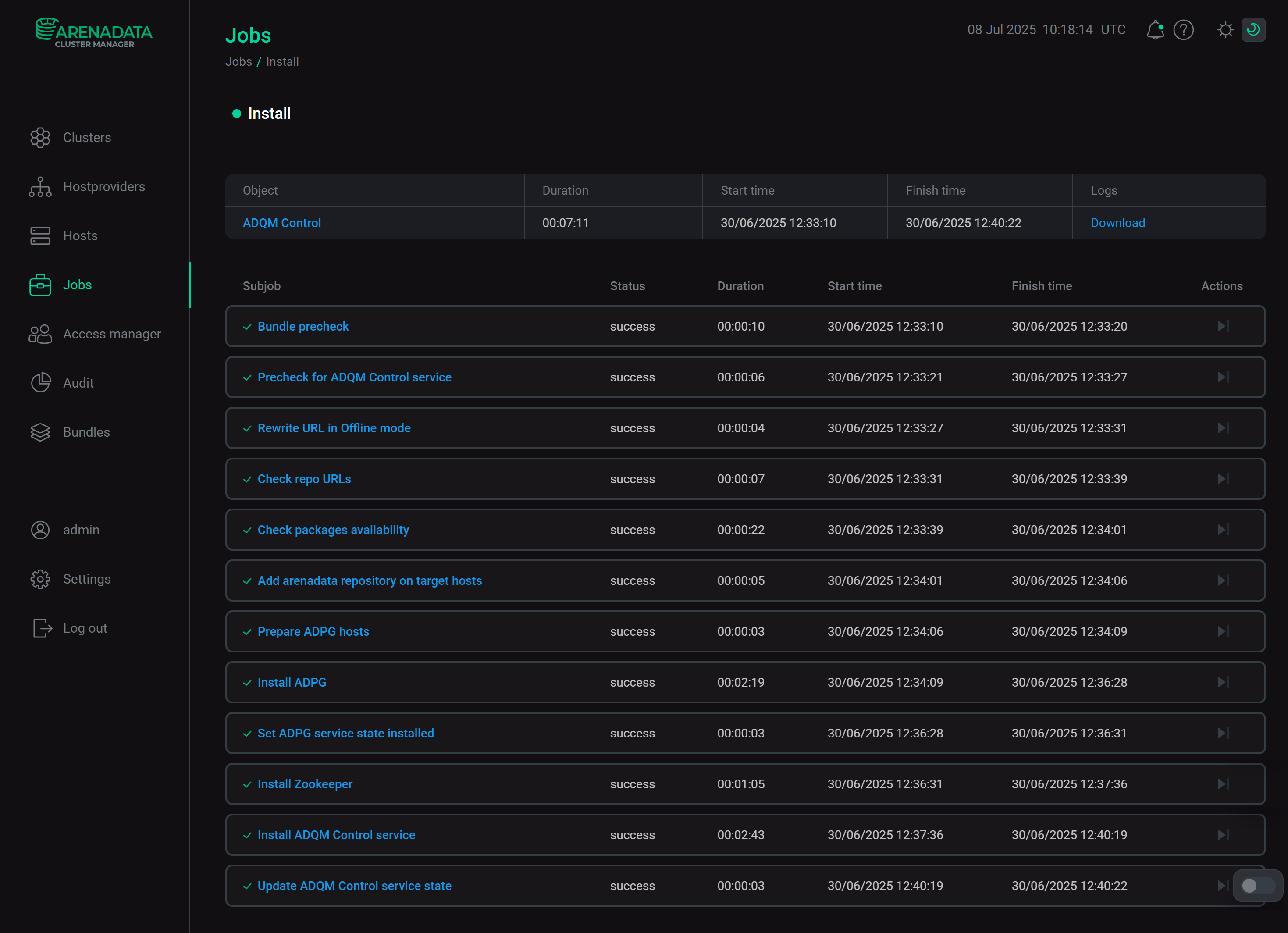Open the notifications bell
Image resolution: width=1288 pixels, height=933 pixels.
point(1155,29)
